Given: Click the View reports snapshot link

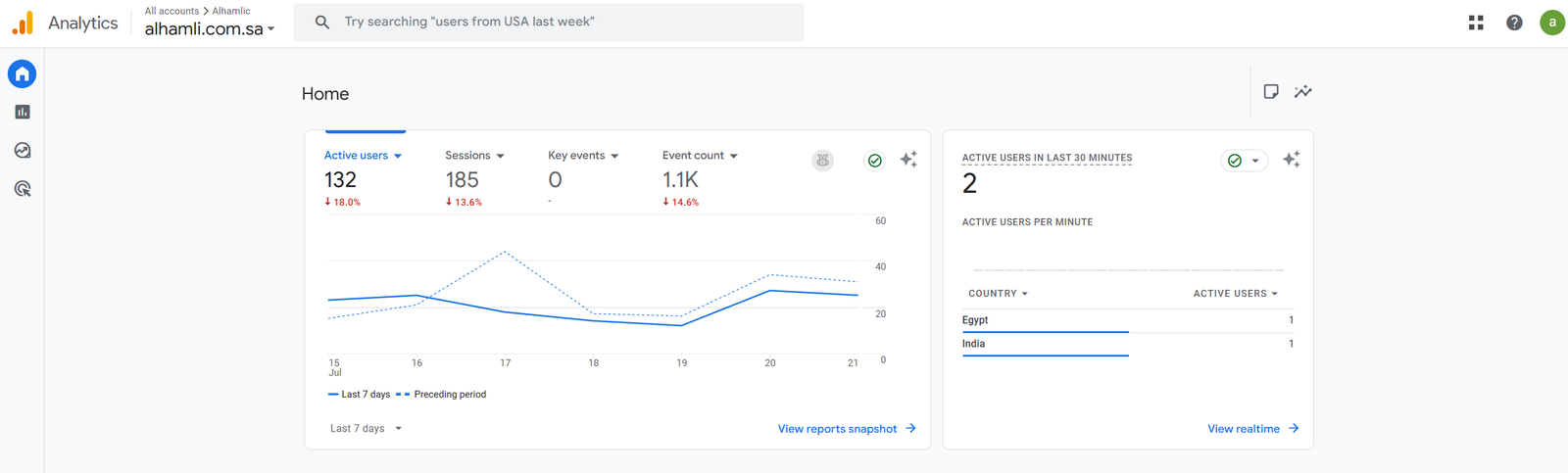Looking at the screenshot, I should [847, 429].
